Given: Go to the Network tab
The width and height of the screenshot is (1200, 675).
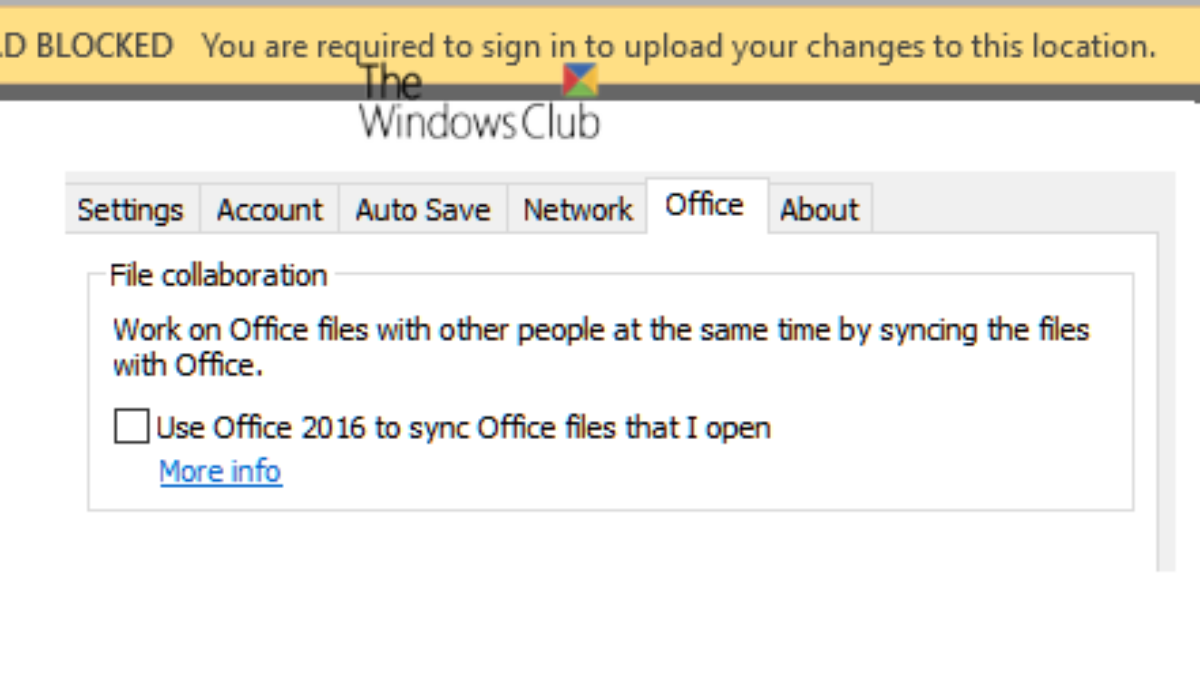Looking at the screenshot, I should coord(578,210).
